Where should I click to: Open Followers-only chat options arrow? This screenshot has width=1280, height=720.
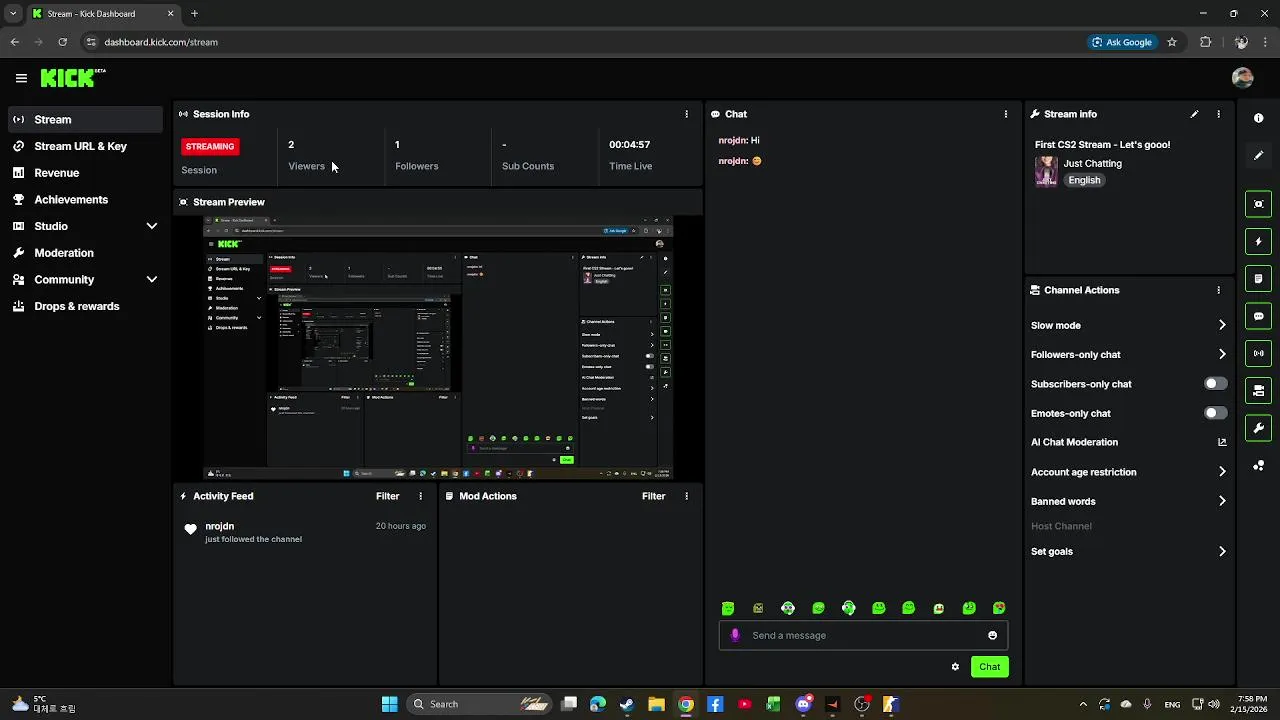pyautogui.click(x=1222, y=354)
